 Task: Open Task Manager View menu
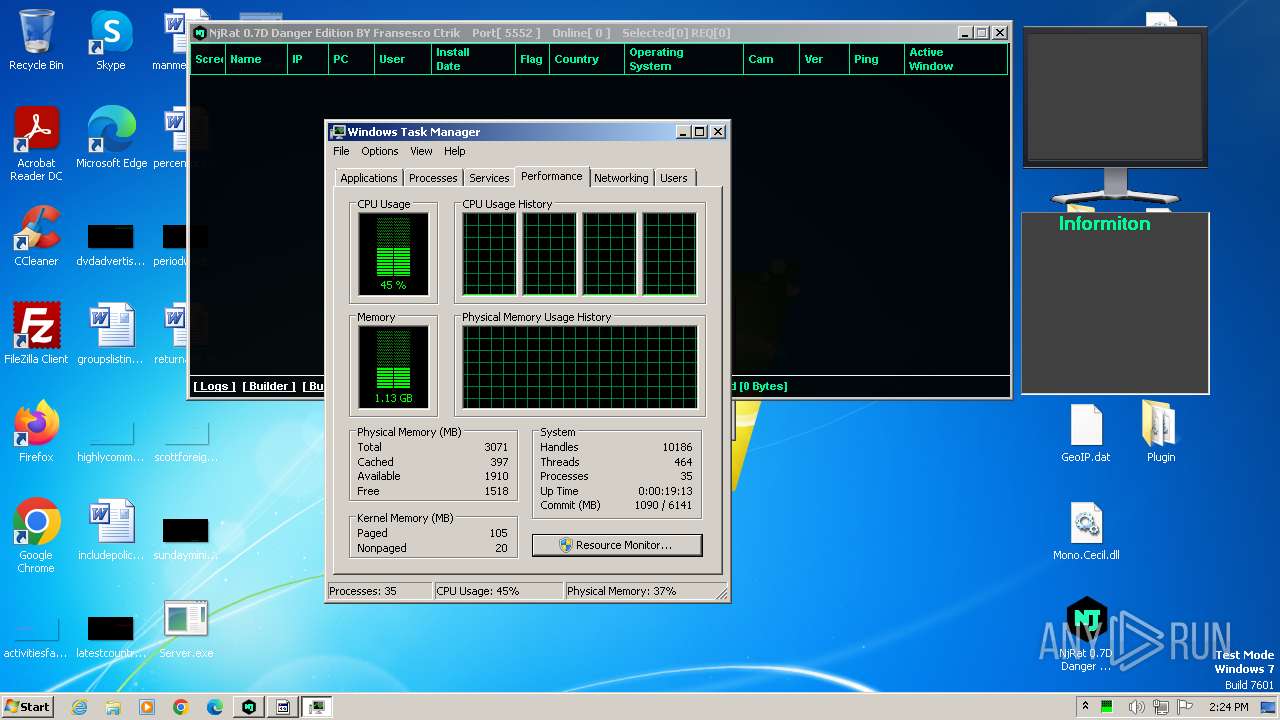[x=421, y=151]
